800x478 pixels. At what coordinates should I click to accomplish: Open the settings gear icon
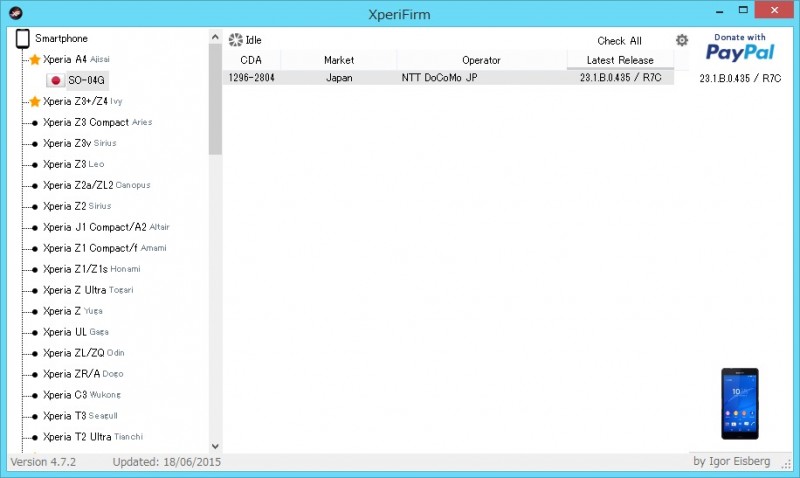[x=682, y=40]
